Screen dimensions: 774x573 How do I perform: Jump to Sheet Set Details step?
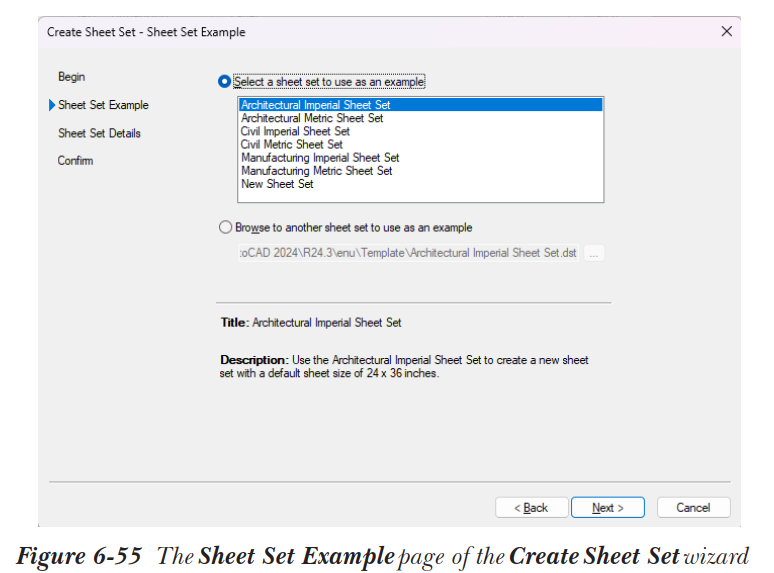(99, 133)
